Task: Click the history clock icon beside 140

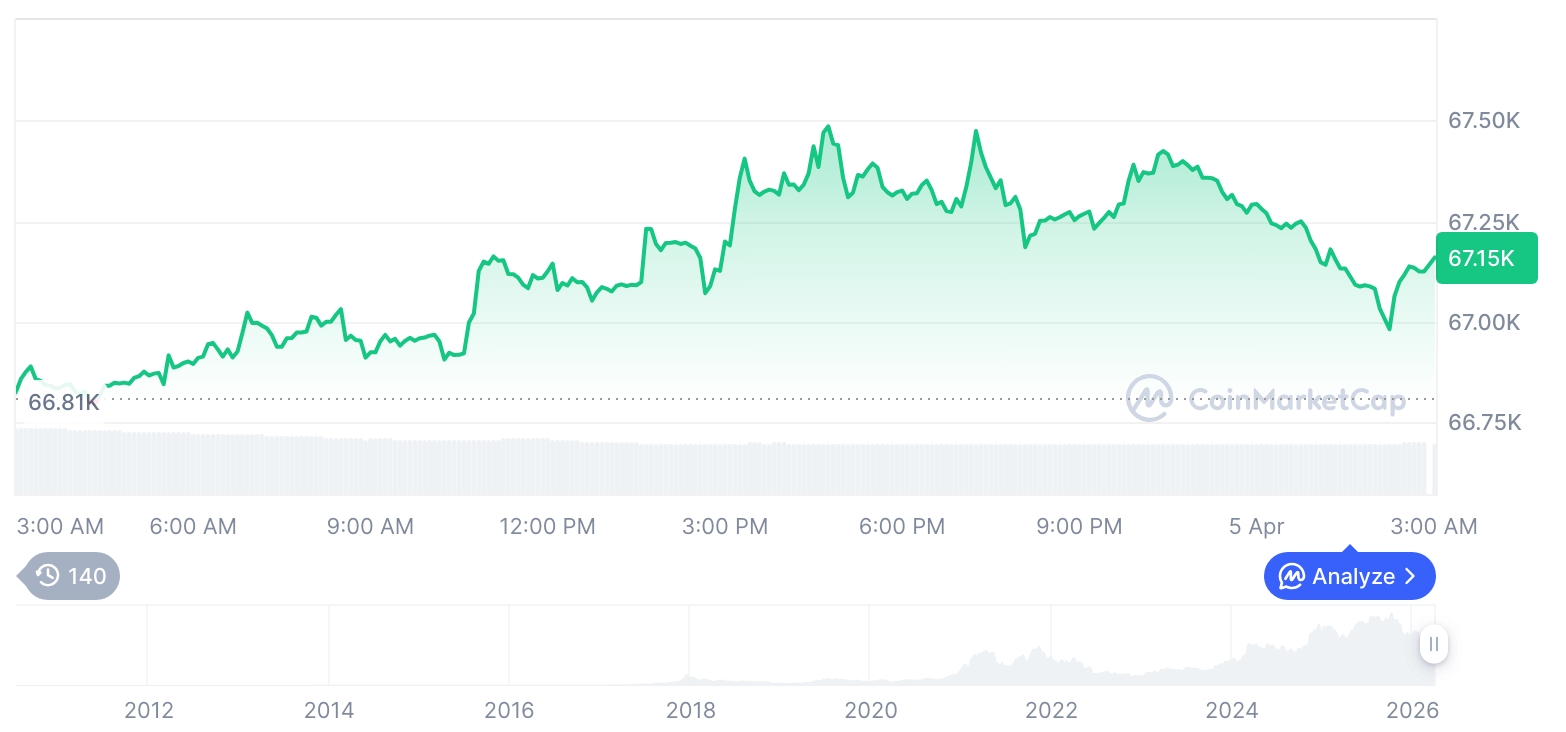Action: (x=47, y=576)
